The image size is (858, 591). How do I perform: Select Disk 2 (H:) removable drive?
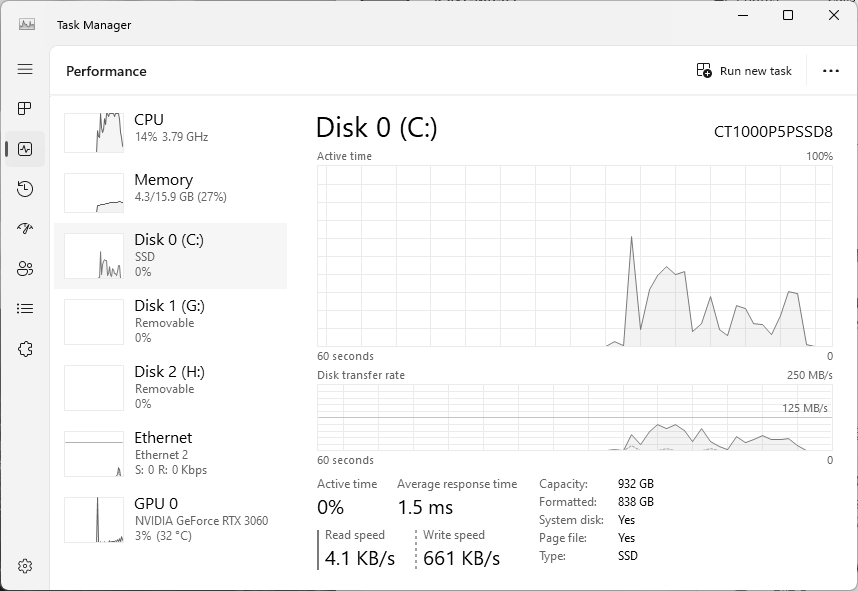(170, 387)
